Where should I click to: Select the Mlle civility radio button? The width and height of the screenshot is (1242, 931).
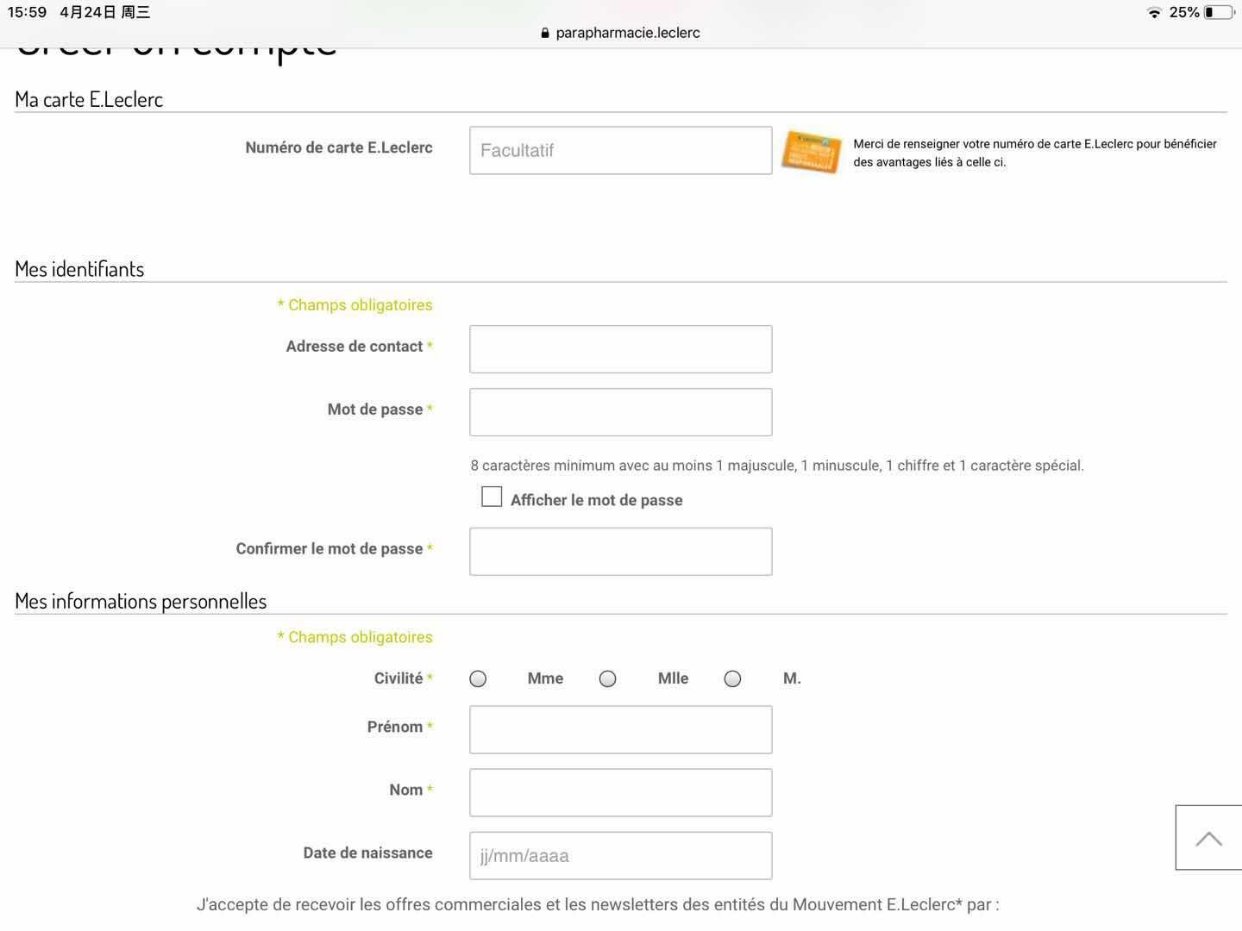(607, 679)
